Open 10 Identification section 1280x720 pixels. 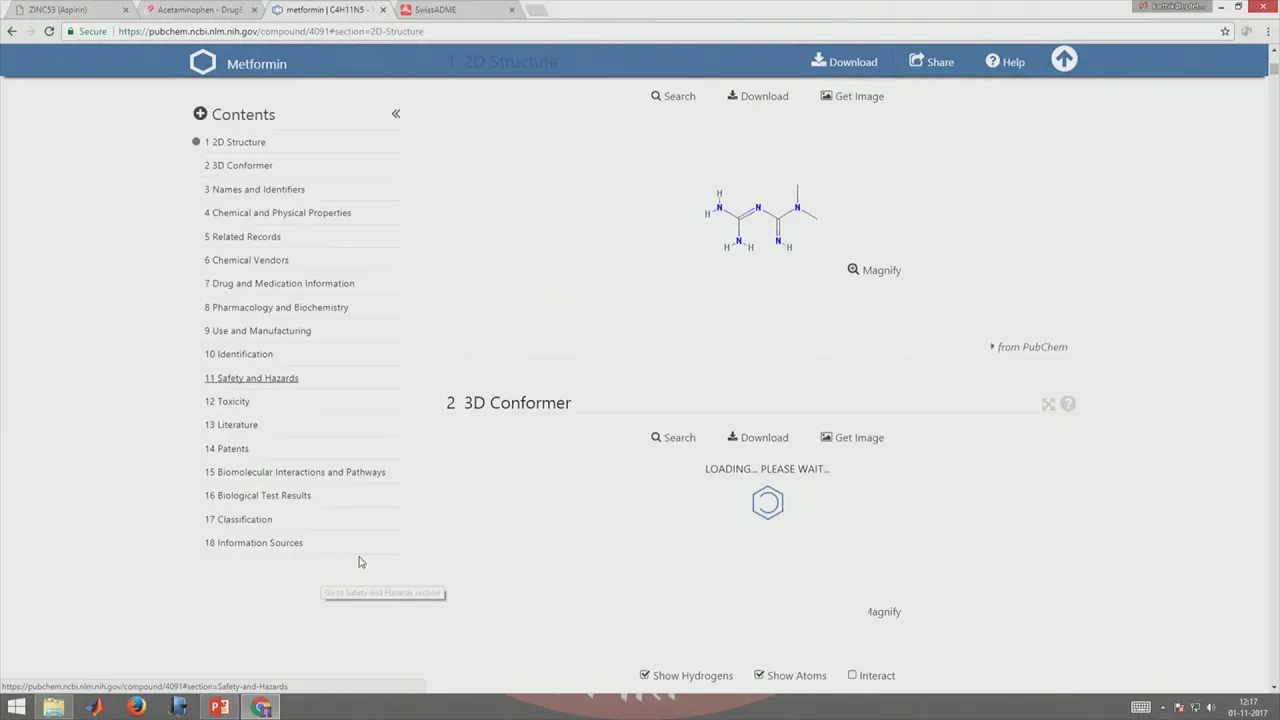pyautogui.click(x=238, y=354)
